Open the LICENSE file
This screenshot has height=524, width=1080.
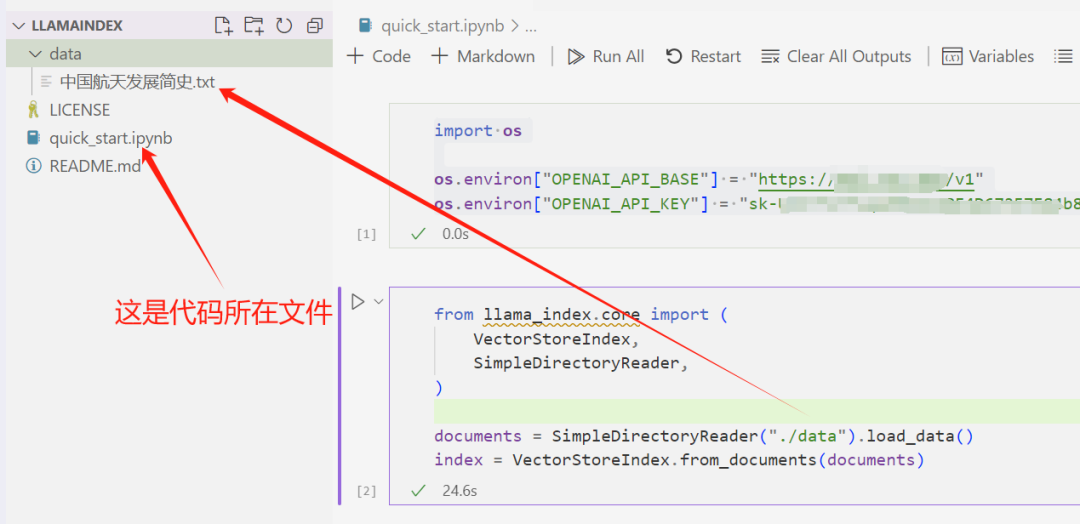click(79, 110)
